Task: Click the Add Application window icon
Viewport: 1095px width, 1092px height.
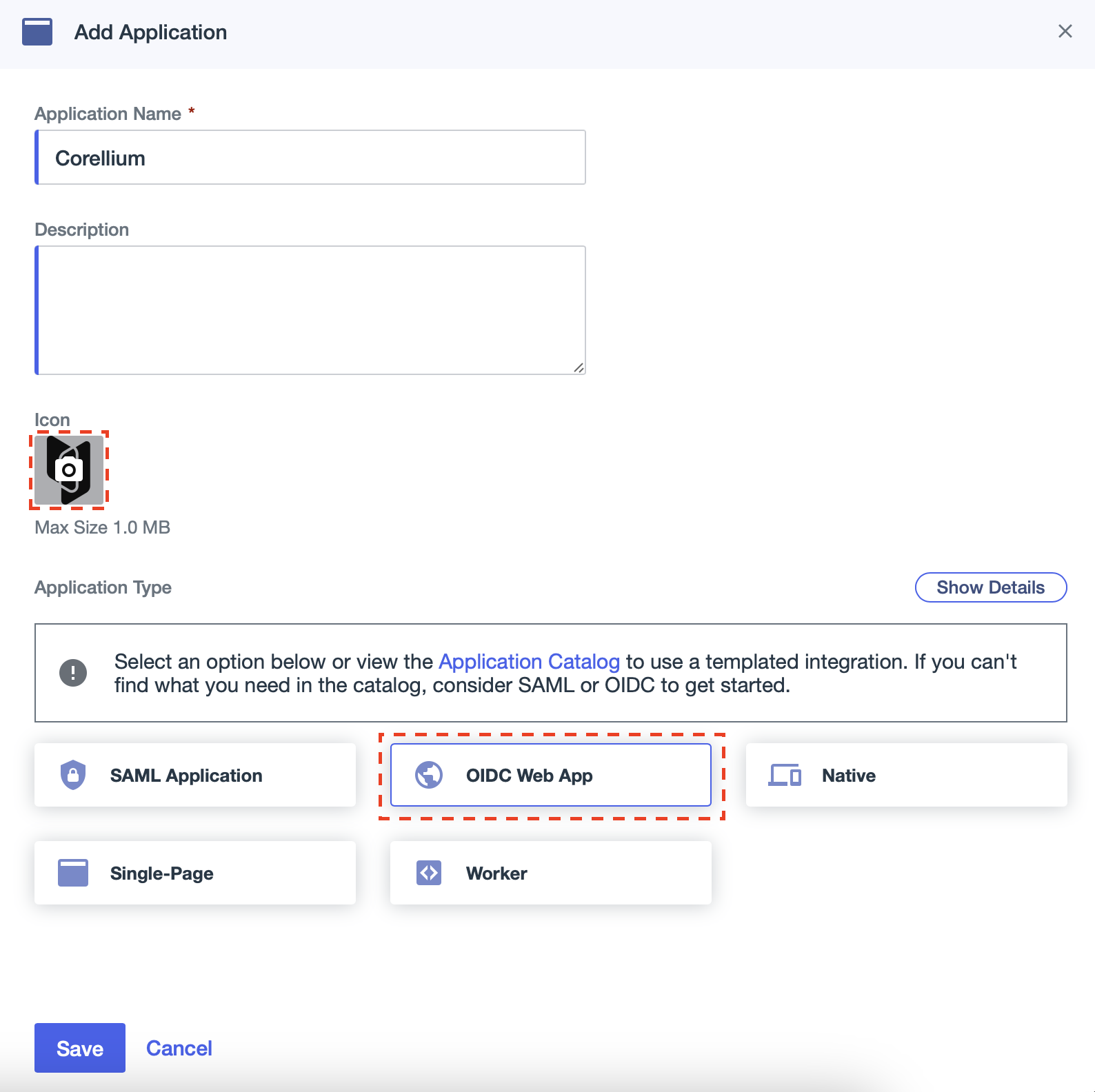Action: click(x=37, y=32)
